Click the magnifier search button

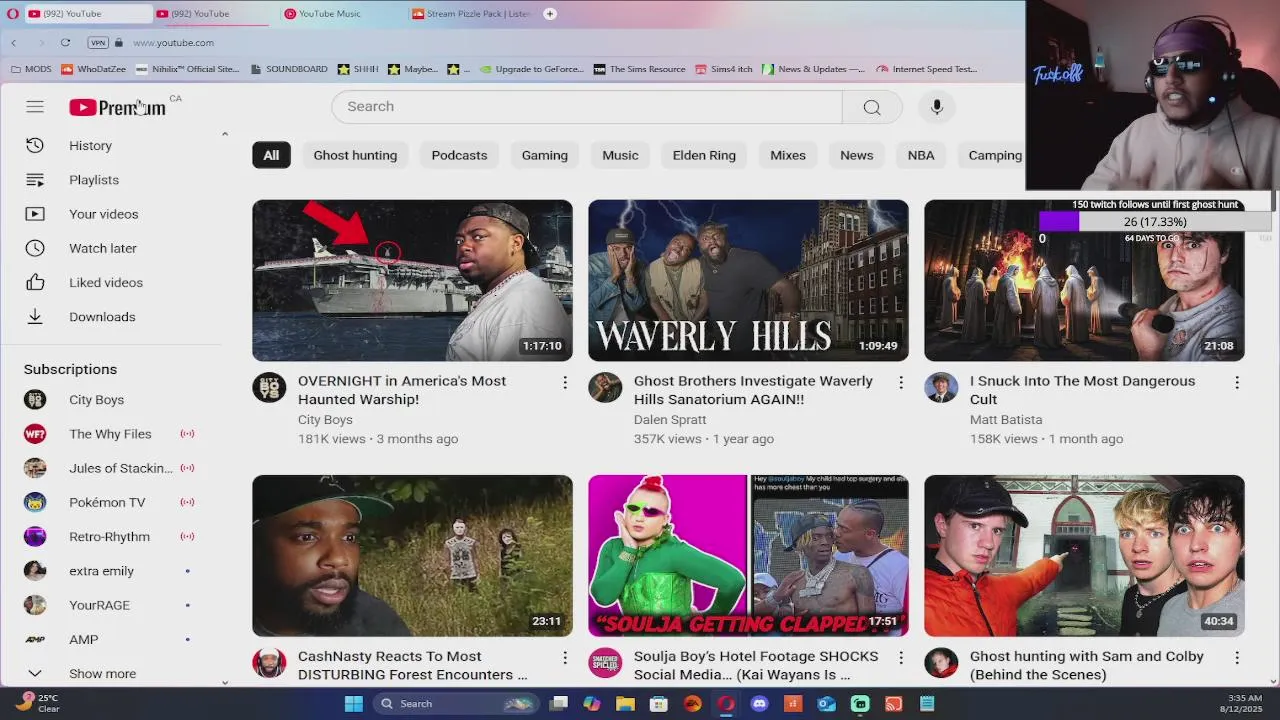872,107
